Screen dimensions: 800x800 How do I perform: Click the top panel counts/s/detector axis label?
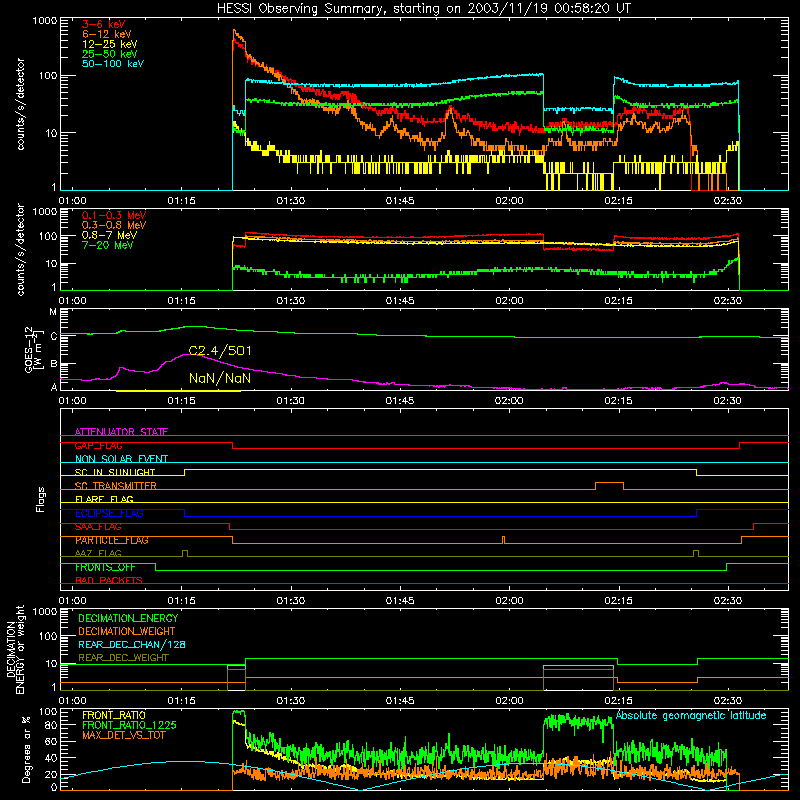[x=20, y=104]
